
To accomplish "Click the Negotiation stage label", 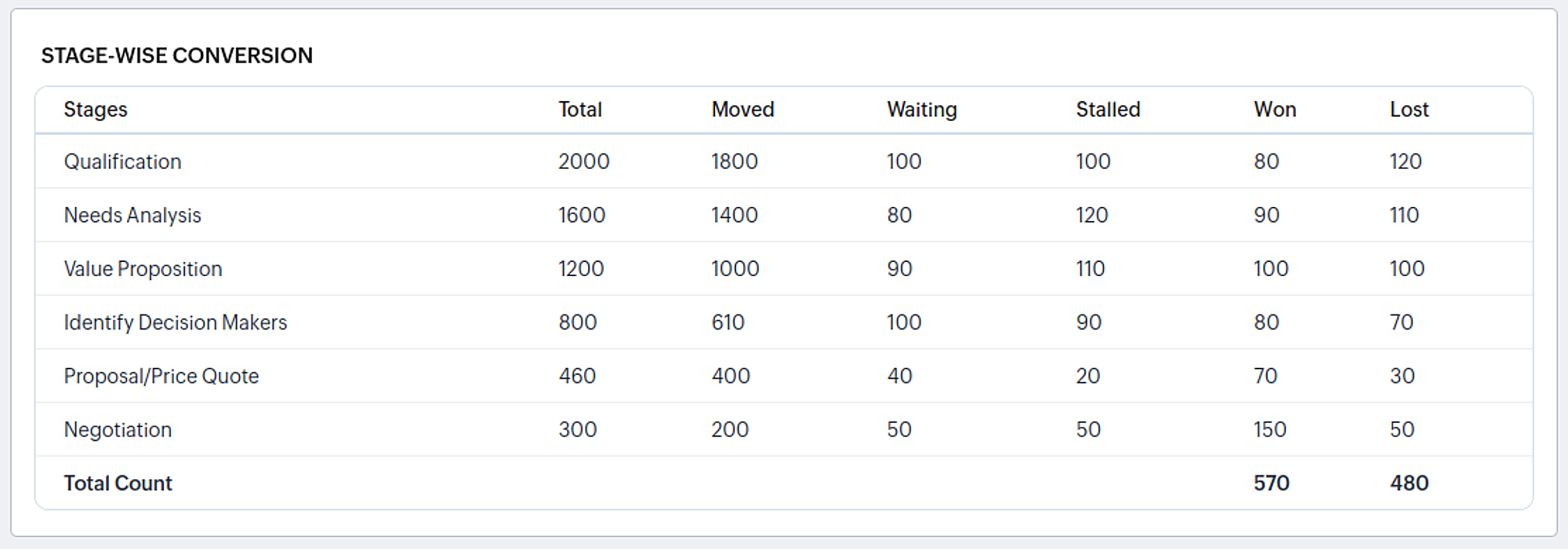I will 118,430.
